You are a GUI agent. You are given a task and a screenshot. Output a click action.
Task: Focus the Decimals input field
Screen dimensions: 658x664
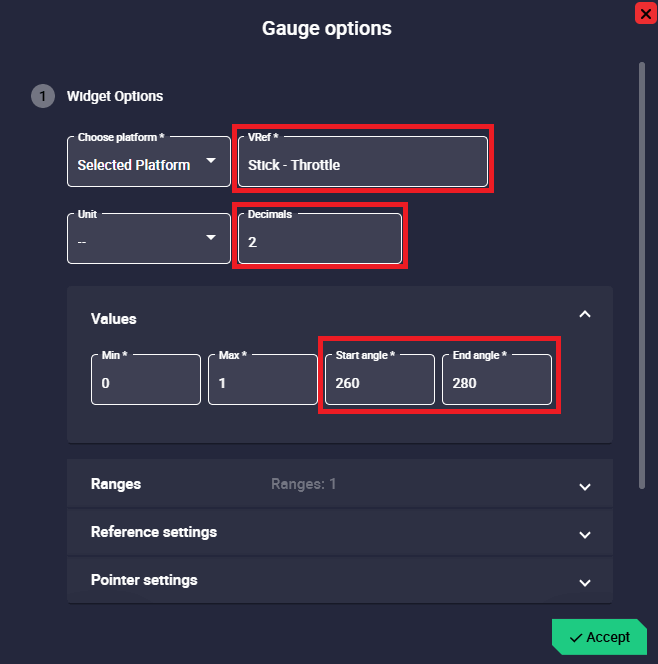coord(320,240)
